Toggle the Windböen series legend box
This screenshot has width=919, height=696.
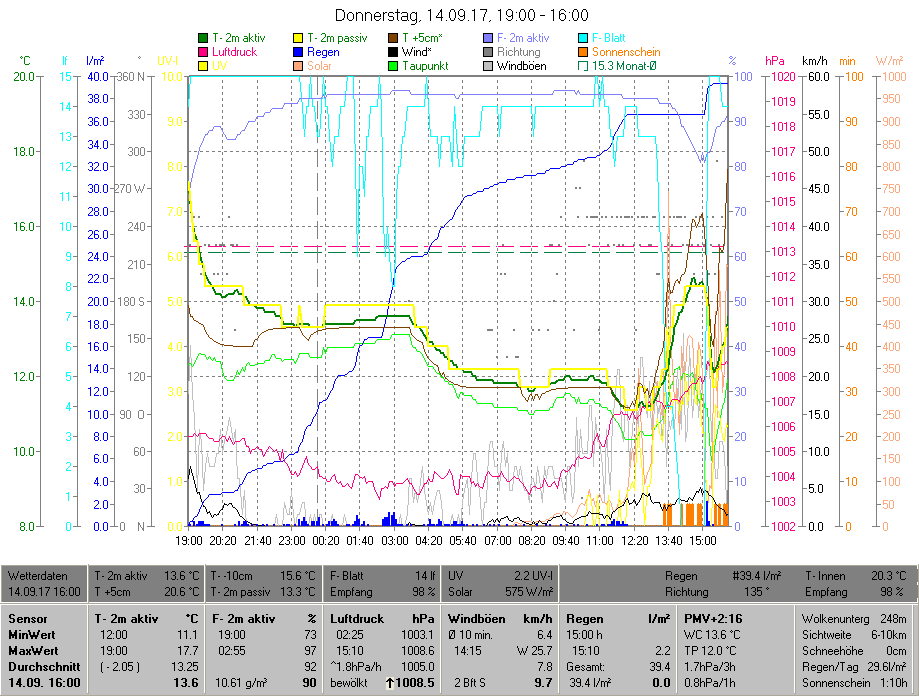point(489,66)
